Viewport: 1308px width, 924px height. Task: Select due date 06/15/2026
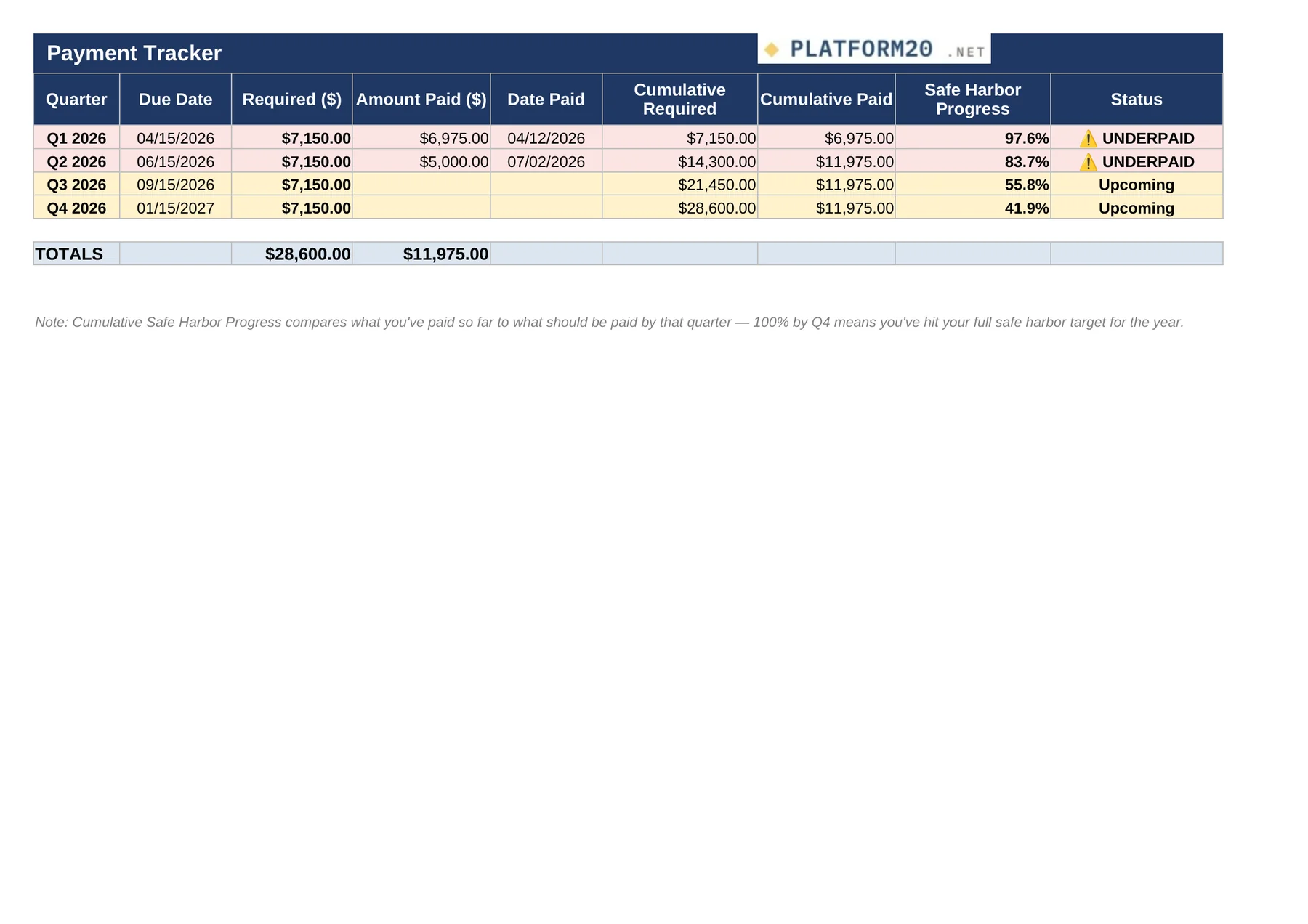[175, 161]
